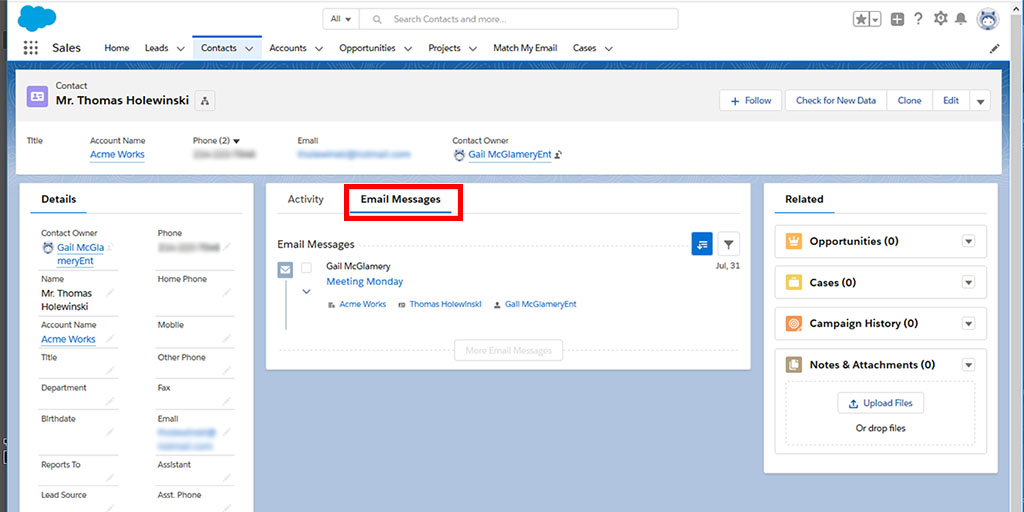Image resolution: width=1024 pixels, height=512 pixels.
Task: Expand the Leads tab dropdown chevron
Action: tap(181, 48)
